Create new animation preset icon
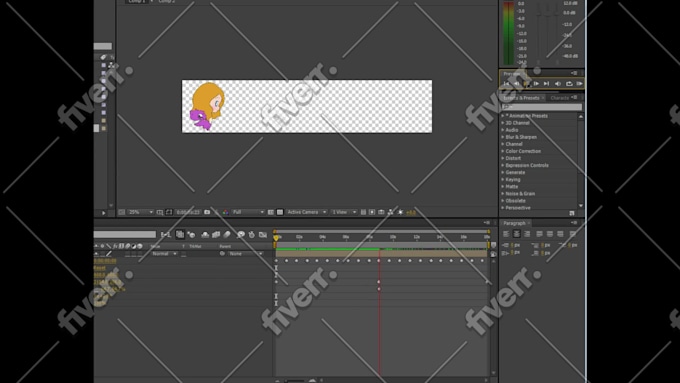This screenshot has width=680, height=383. [x=572, y=213]
